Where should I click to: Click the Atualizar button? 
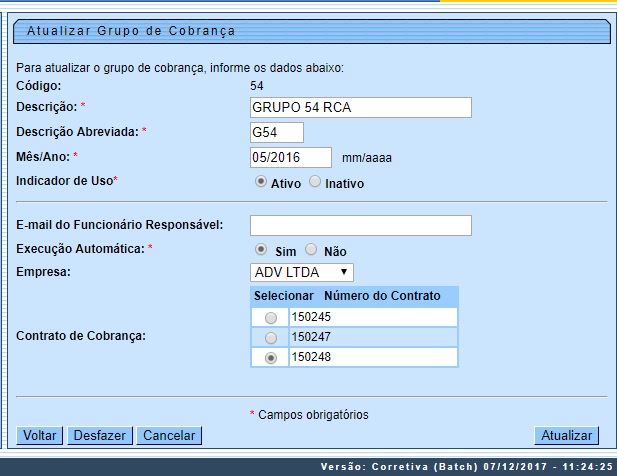tap(567, 435)
